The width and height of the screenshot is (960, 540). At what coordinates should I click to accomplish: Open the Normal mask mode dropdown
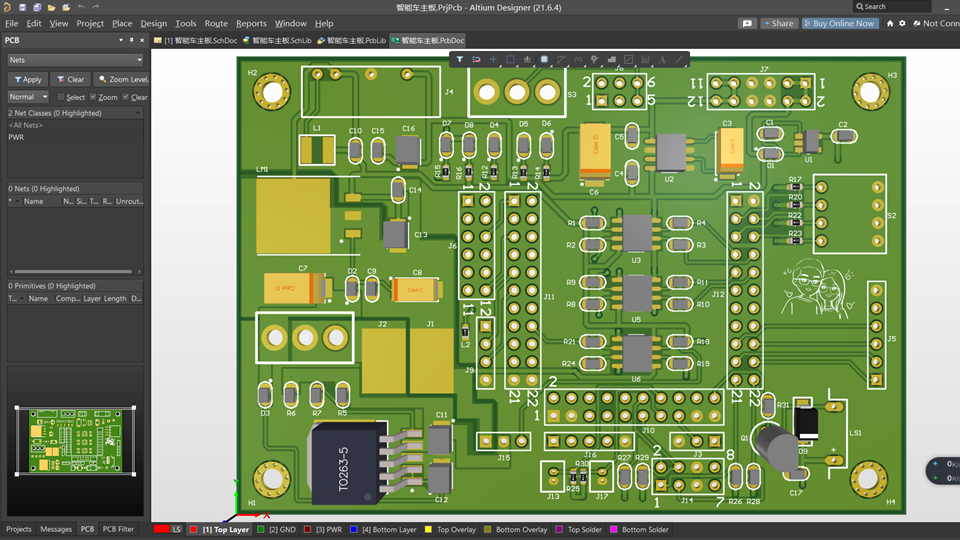(28, 97)
